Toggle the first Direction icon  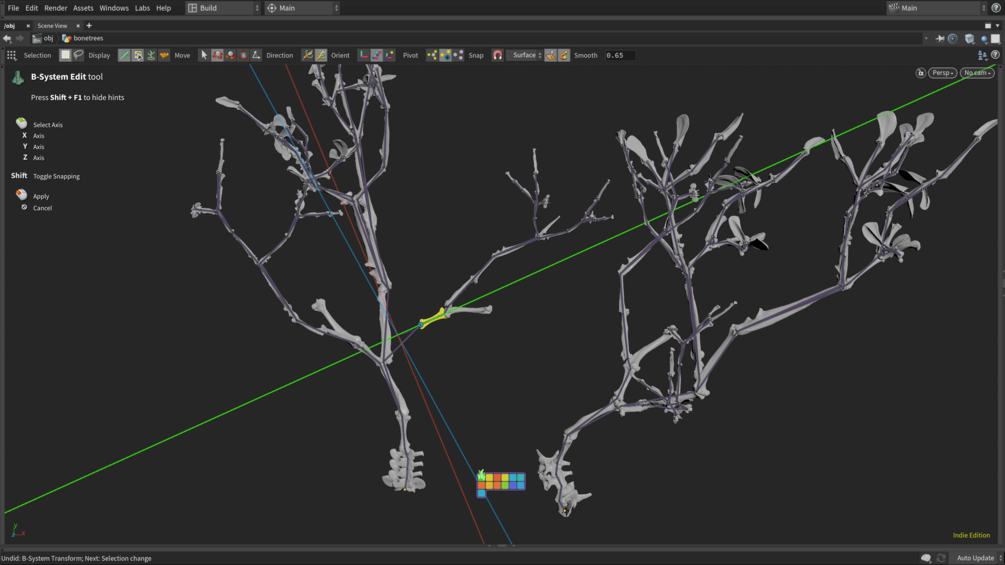pos(308,56)
